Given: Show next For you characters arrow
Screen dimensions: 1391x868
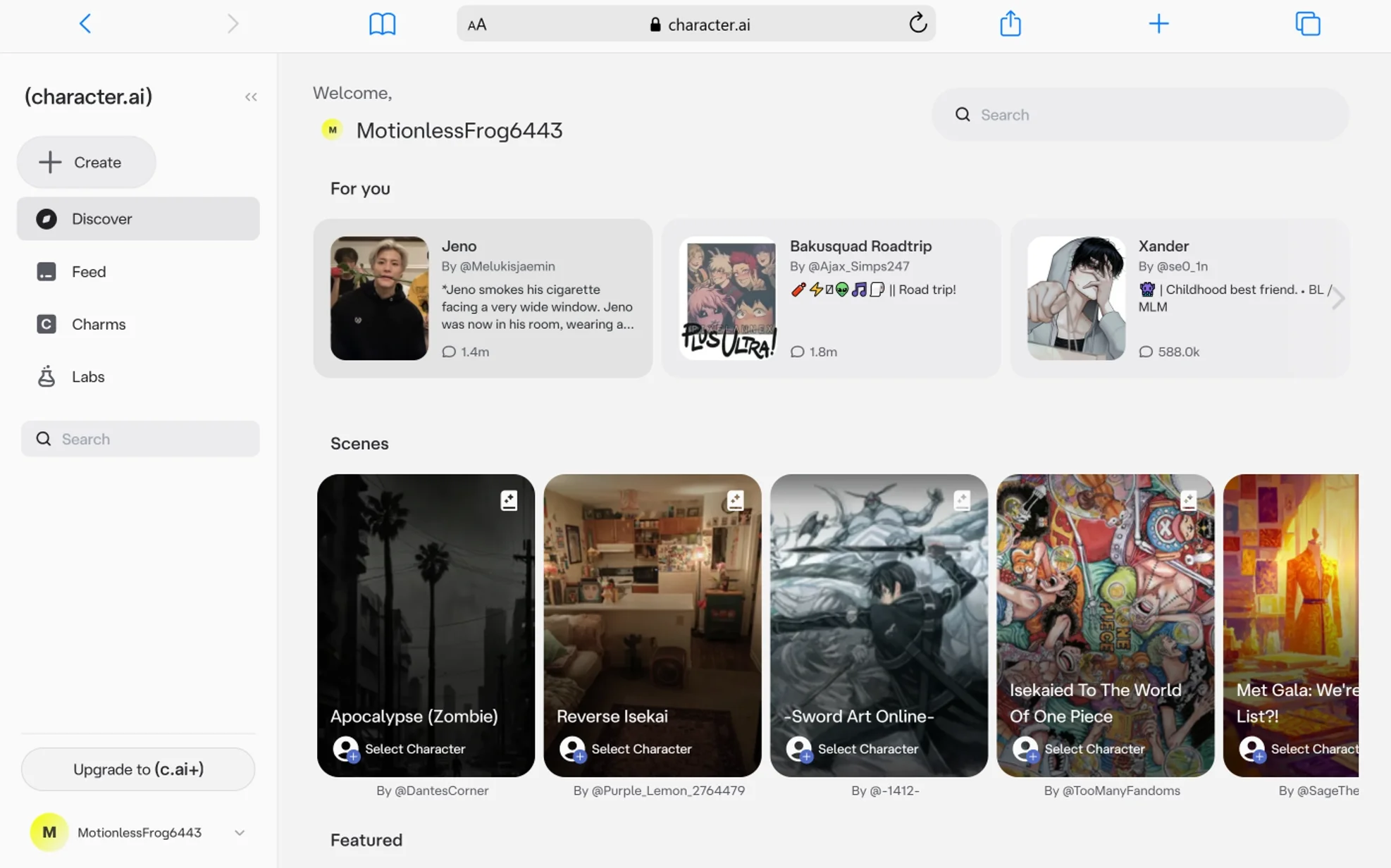Looking at the screenshot, I should pos(1337,298).
